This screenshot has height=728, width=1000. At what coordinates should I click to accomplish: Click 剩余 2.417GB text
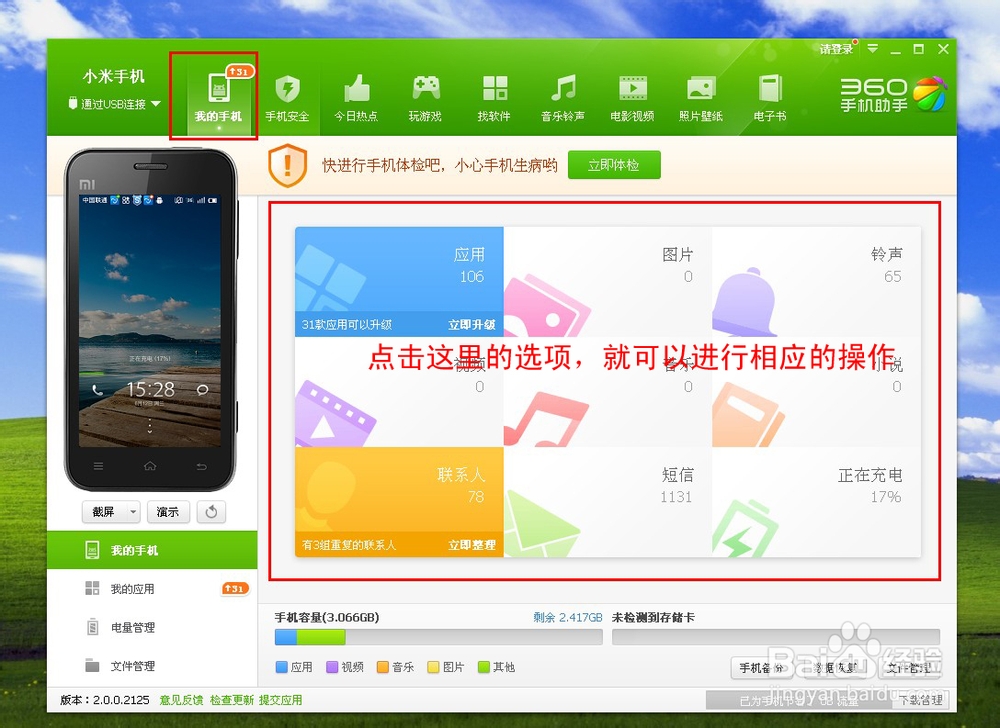tap(568, 617)
